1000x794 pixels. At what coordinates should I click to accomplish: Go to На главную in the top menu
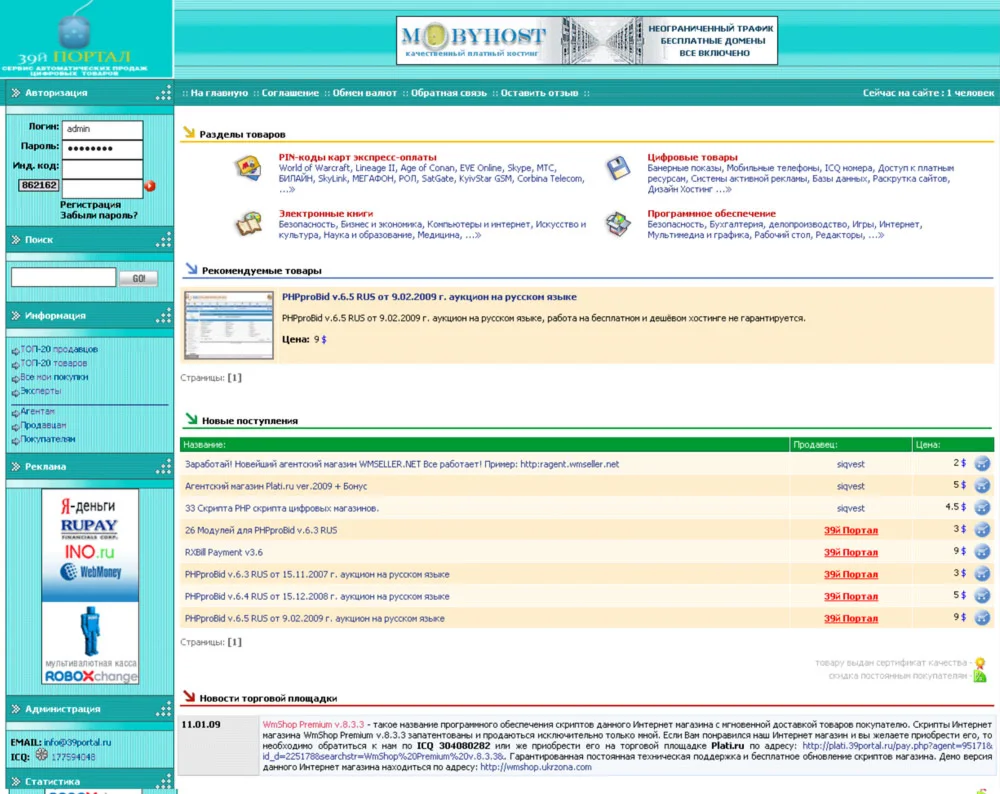point(219,93)
